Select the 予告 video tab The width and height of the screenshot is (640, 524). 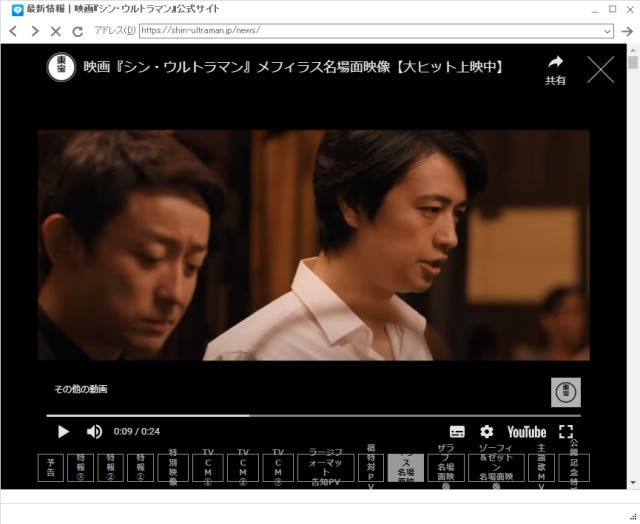pos(51,468)
